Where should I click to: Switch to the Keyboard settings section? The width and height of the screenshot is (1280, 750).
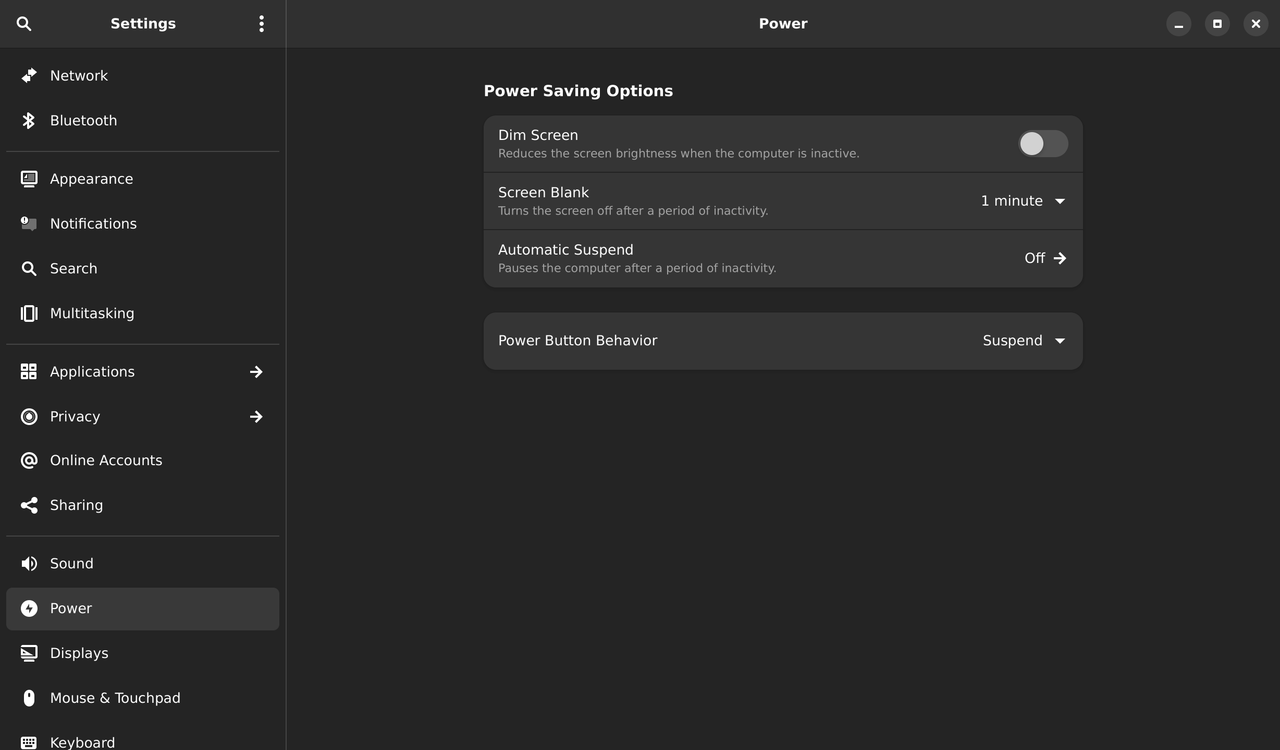81,742
